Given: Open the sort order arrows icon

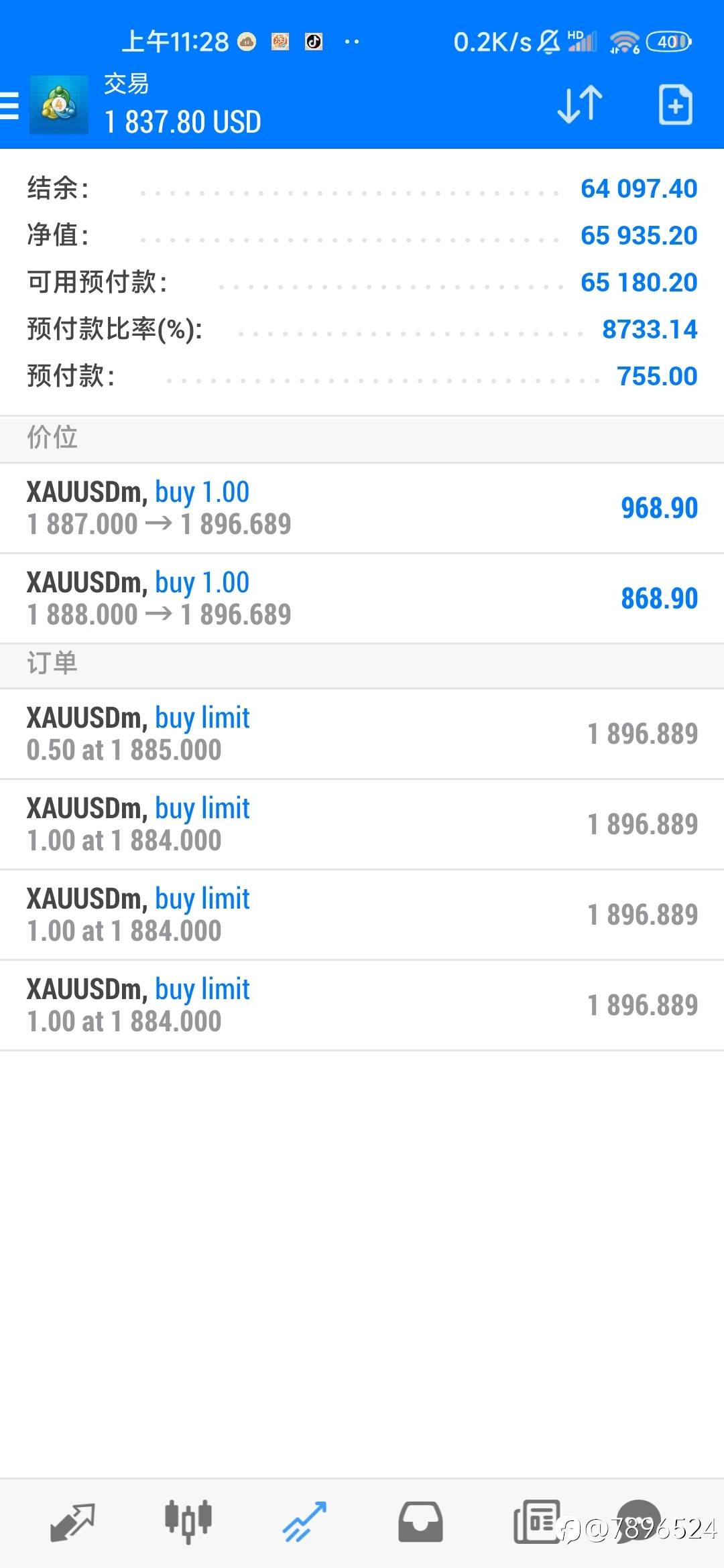Looking at the screenshot, I should (580, 105).
